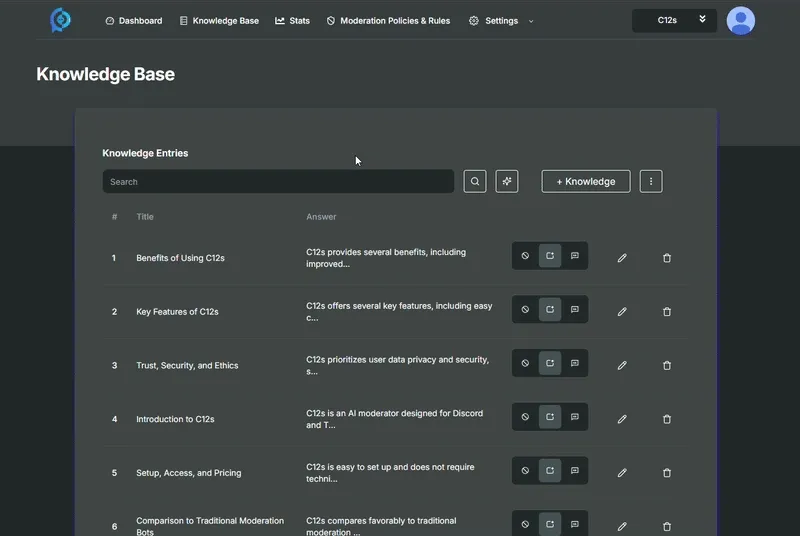The width and height of the screenshot is (800, 536).
Task: Set Benefits of Using C12s to disabled mode
Action: [525, 257]
